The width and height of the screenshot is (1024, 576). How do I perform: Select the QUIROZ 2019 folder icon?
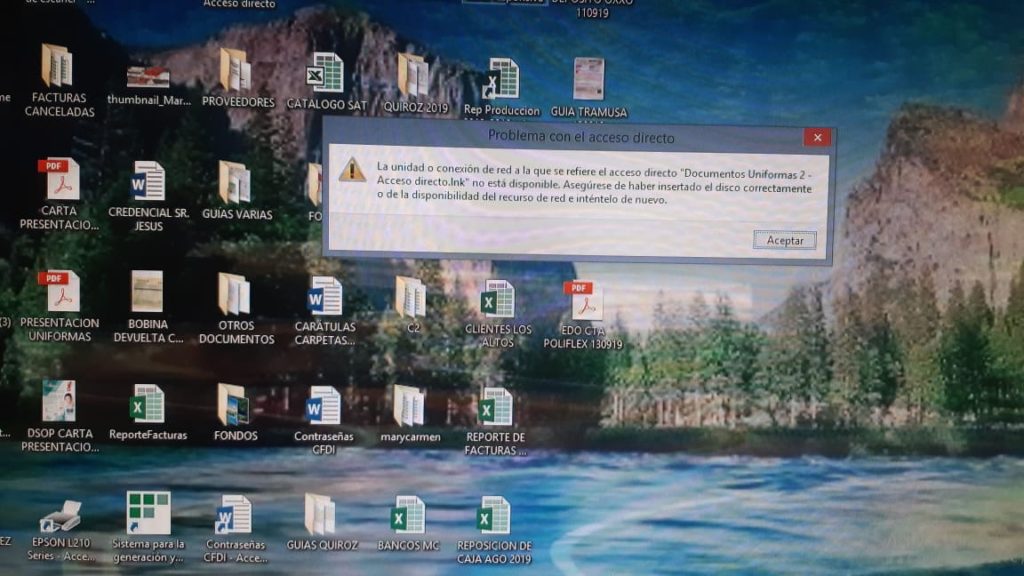pos(413,76)
